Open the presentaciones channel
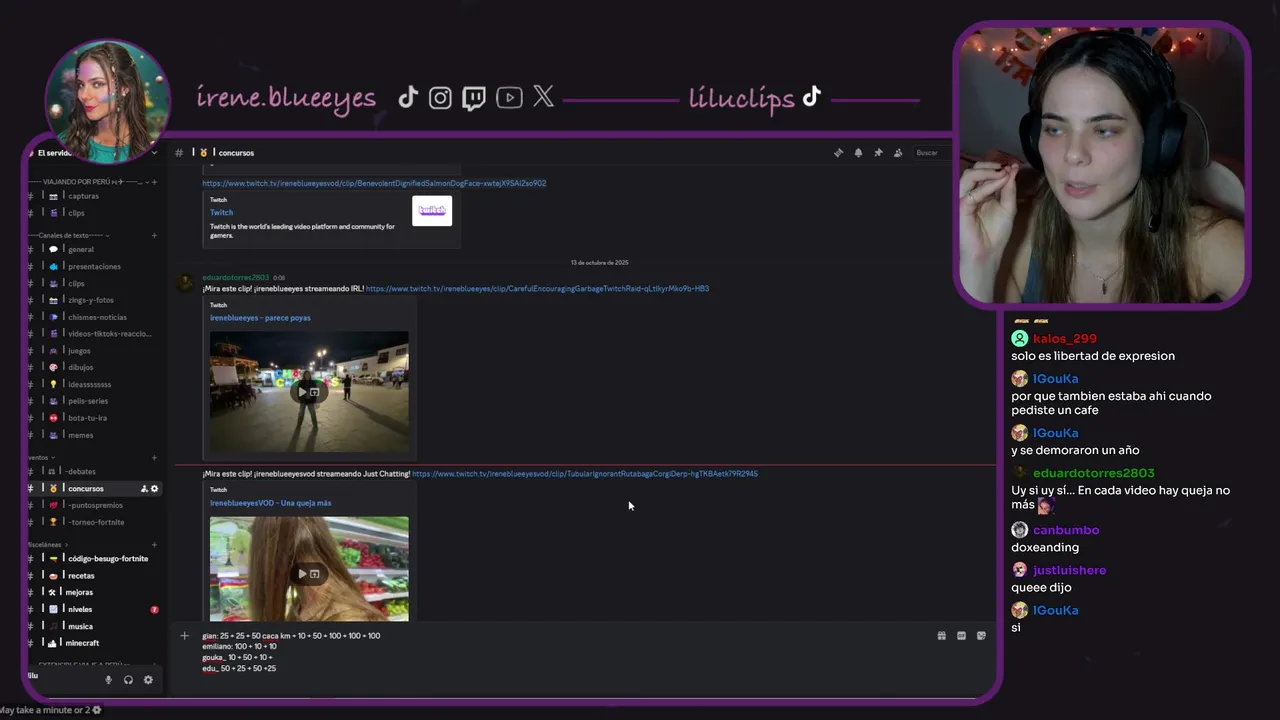This screenshot has height=720, width=1280. pos(94,266)
